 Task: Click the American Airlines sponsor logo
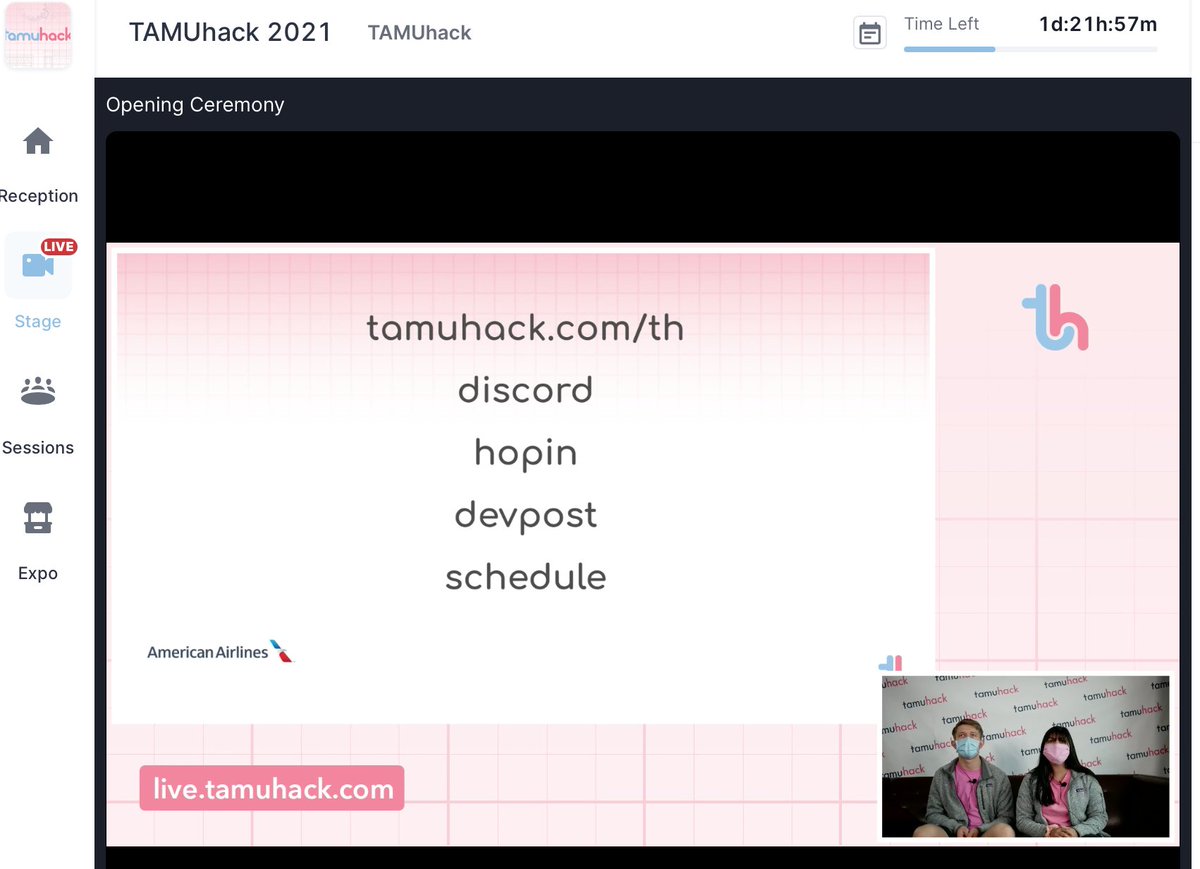pyautogui.click(x=220, y=652)
